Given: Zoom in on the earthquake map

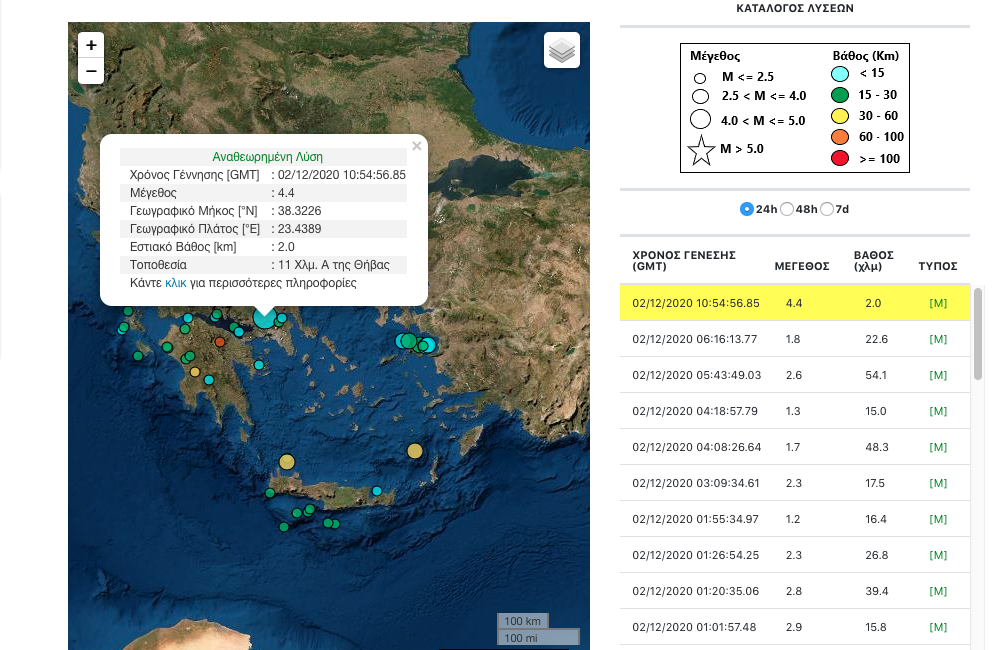Looking at the screenshot, I should coord(91,45).
